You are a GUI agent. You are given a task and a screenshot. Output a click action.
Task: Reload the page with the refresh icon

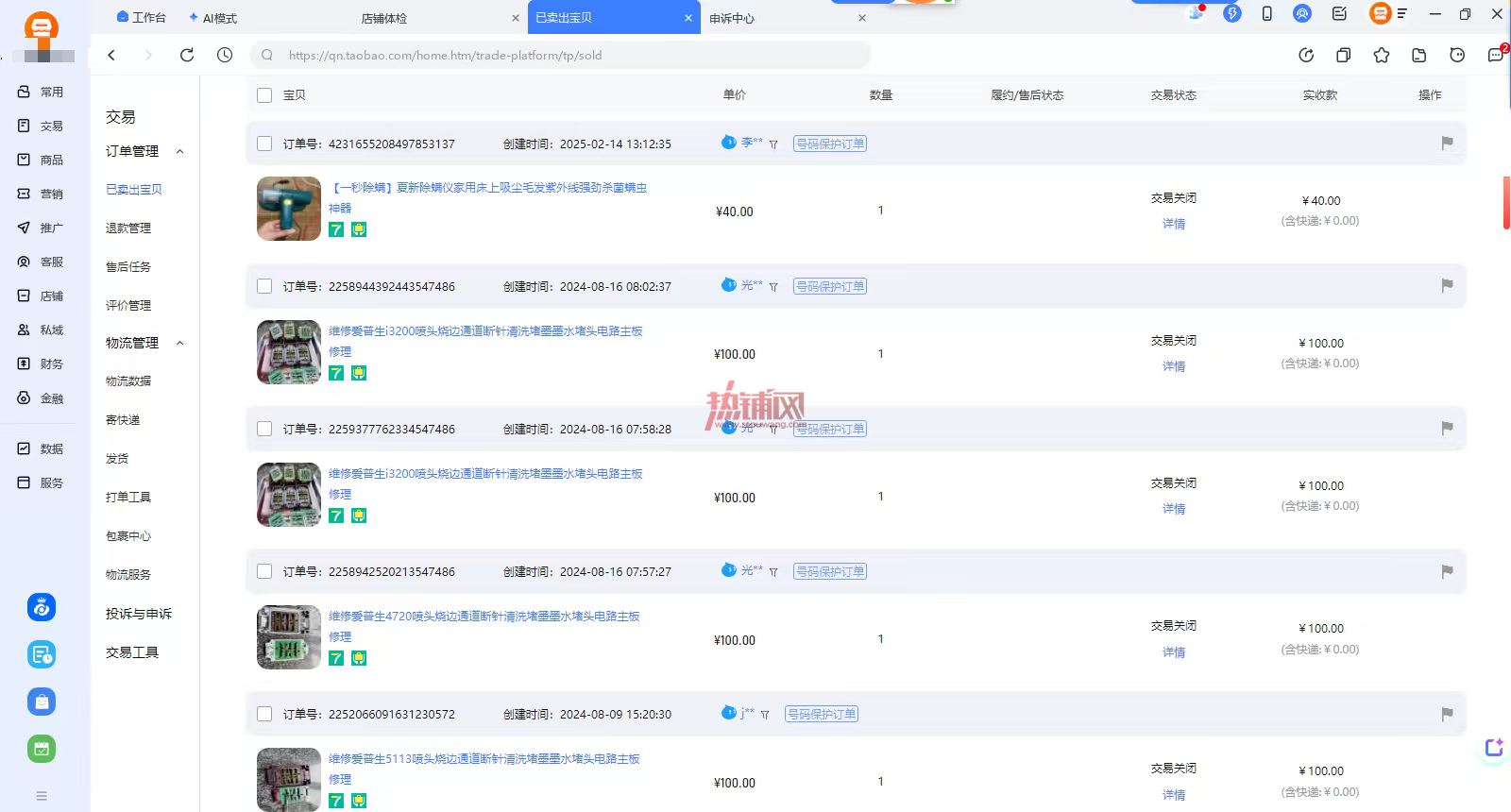click(x=187, y=55)
